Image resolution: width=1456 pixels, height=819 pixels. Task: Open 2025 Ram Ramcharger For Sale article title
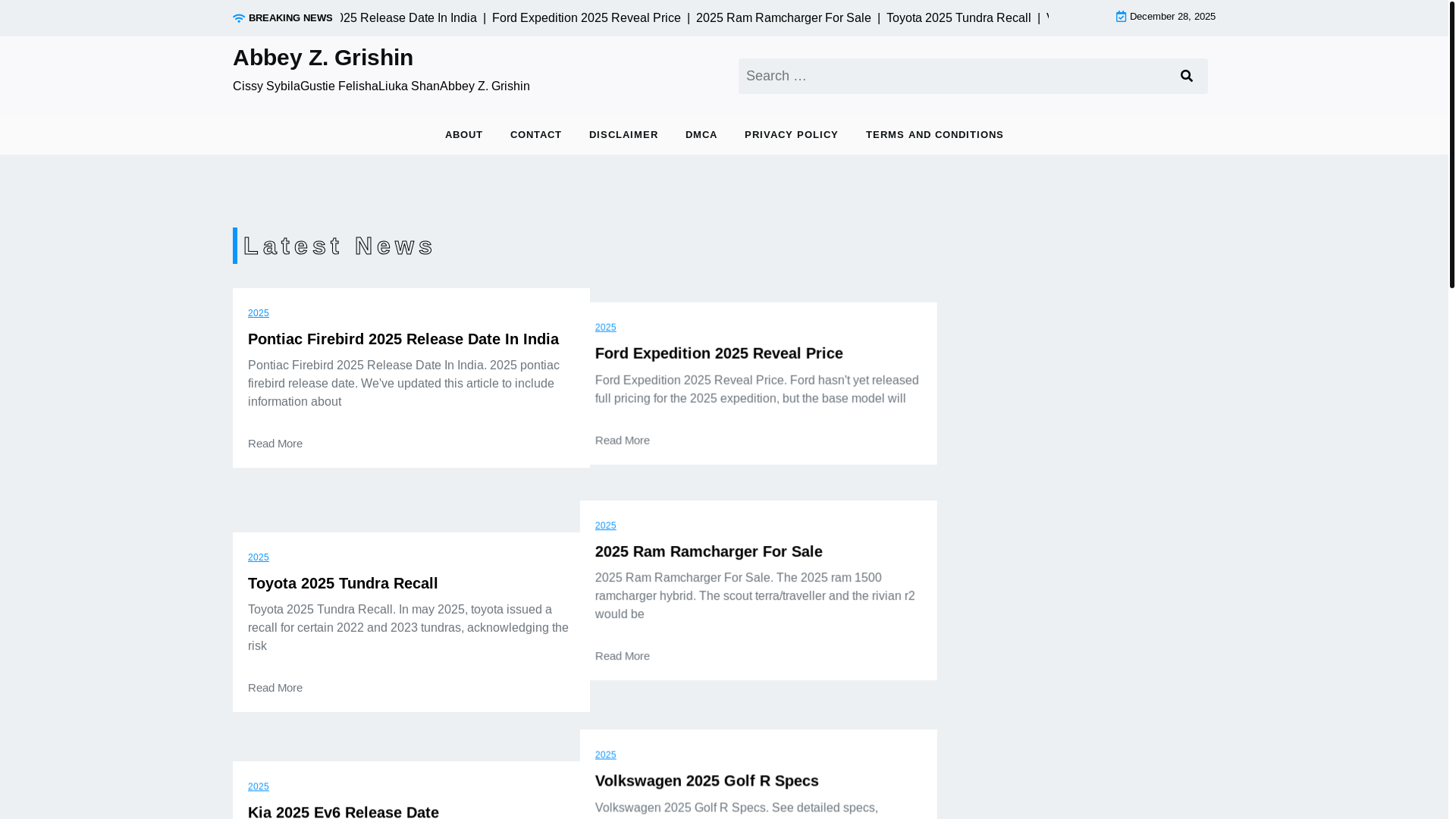coord(709,551)
